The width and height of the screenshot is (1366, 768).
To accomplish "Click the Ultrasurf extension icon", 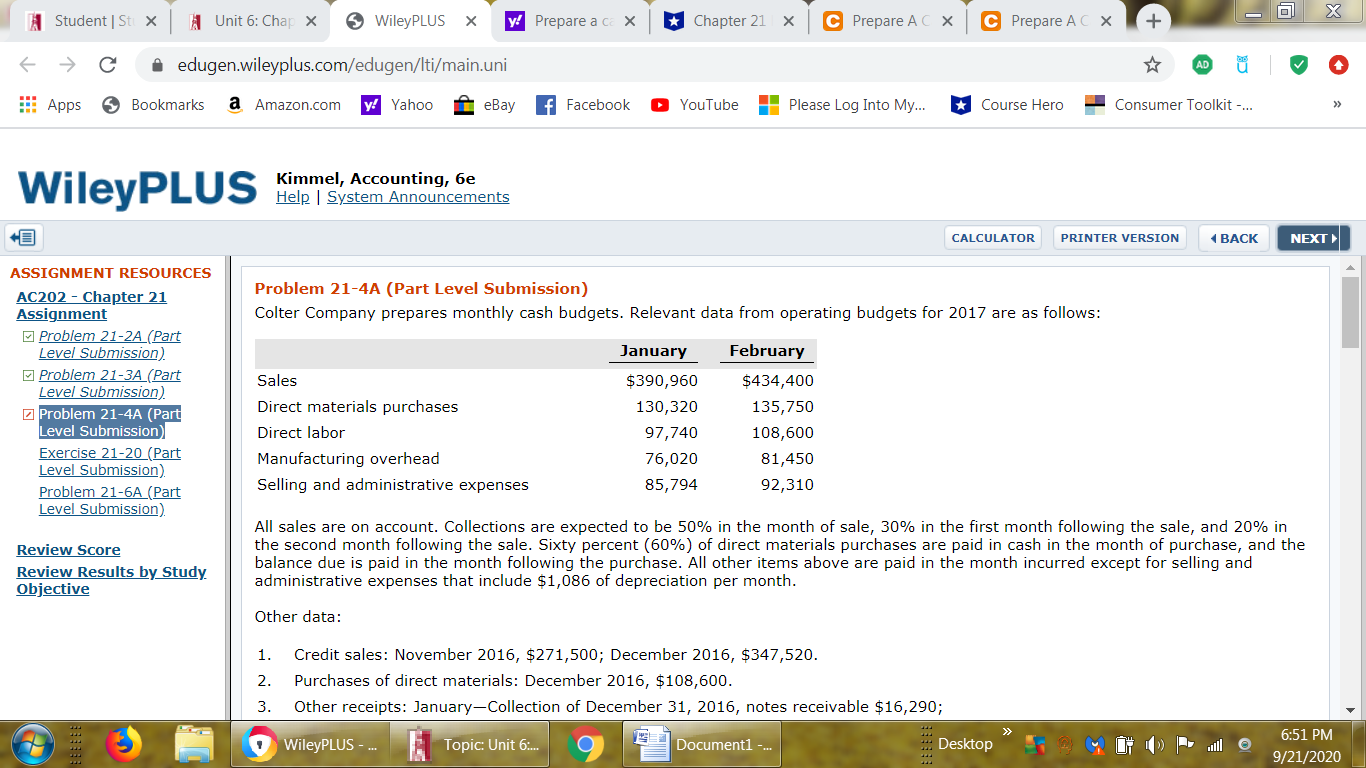I will pos(1241,63).
